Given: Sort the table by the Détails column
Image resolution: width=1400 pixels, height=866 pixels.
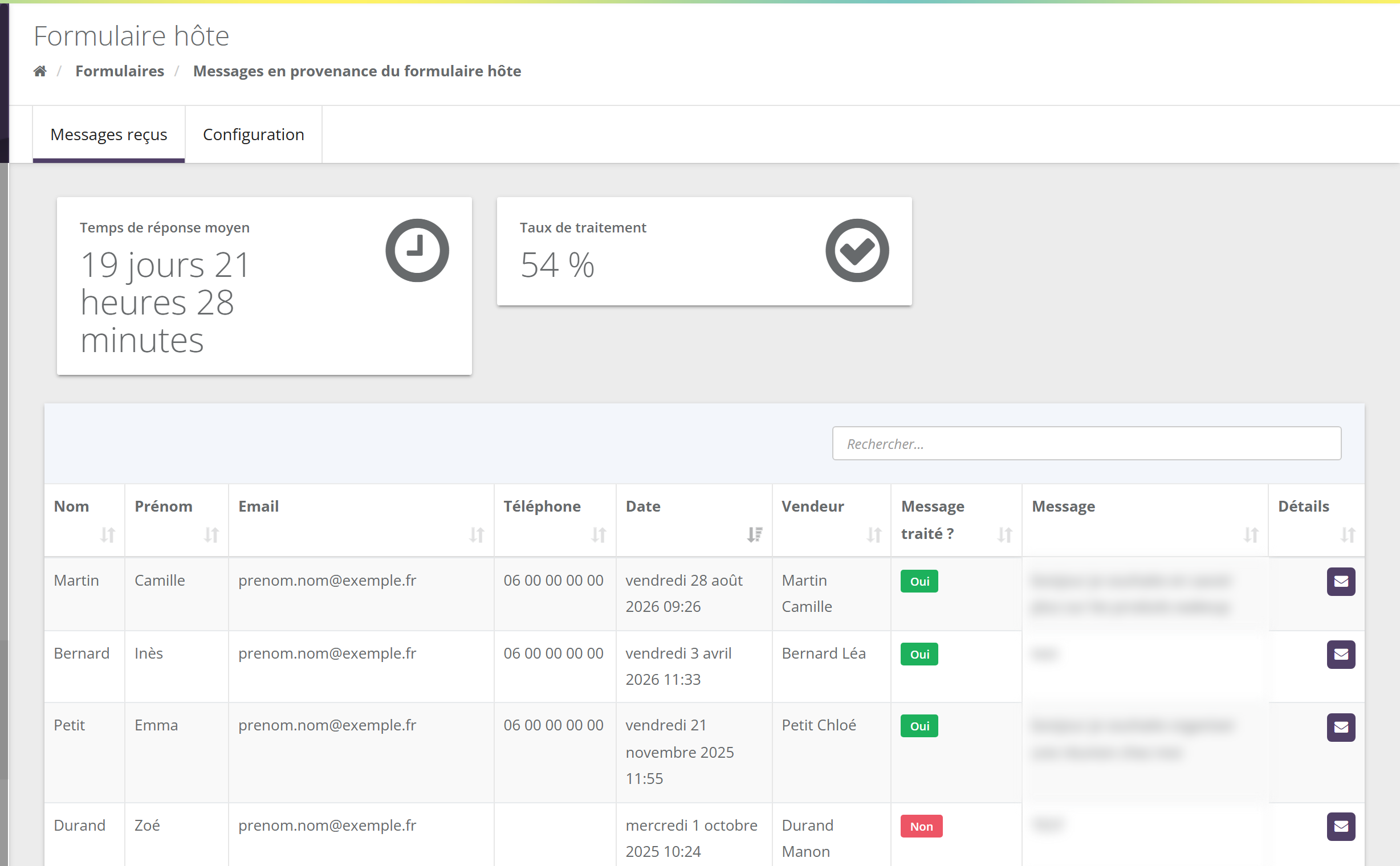Looking at the screenshot, I should pyautogui.click(x=1316, y=520).
